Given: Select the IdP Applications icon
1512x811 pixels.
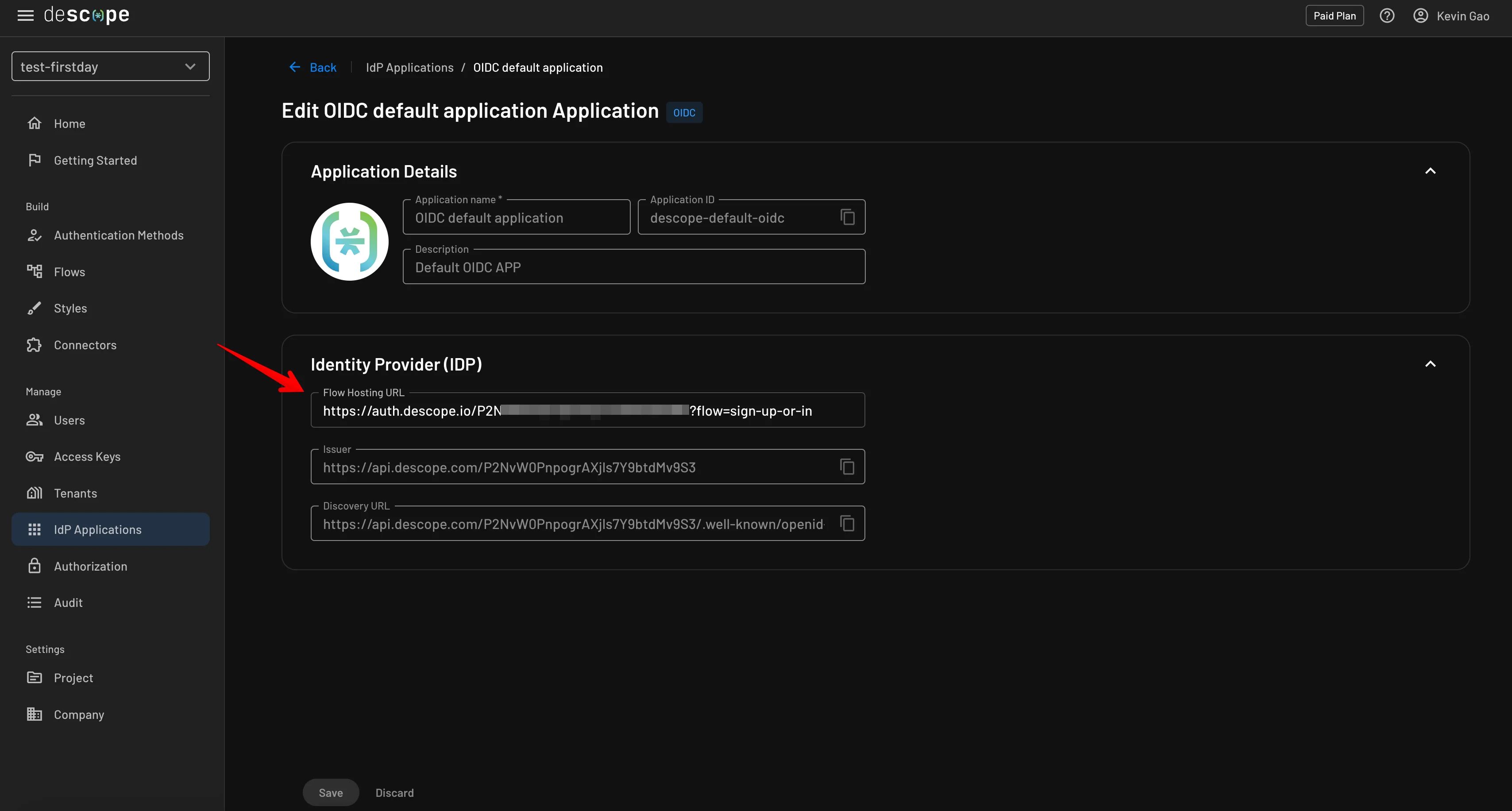Looking at the screenshot, I should [x=34, y=529].
